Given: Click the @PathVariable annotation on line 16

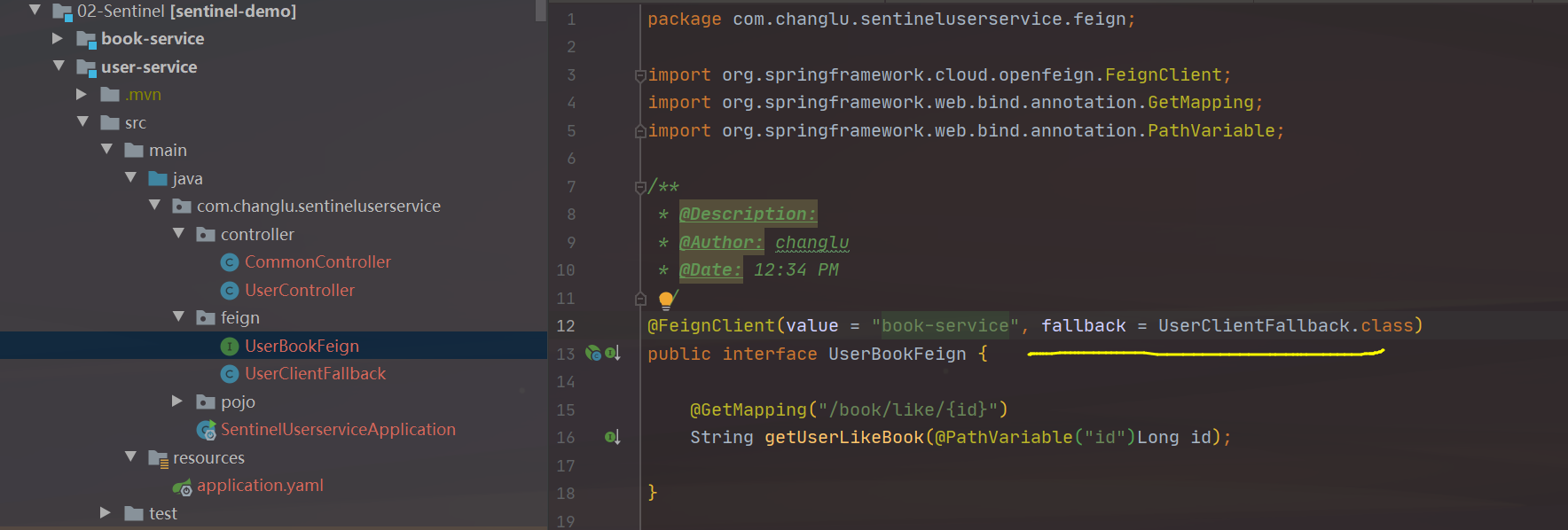Looking at the screenshot, I should point(1004,437).
